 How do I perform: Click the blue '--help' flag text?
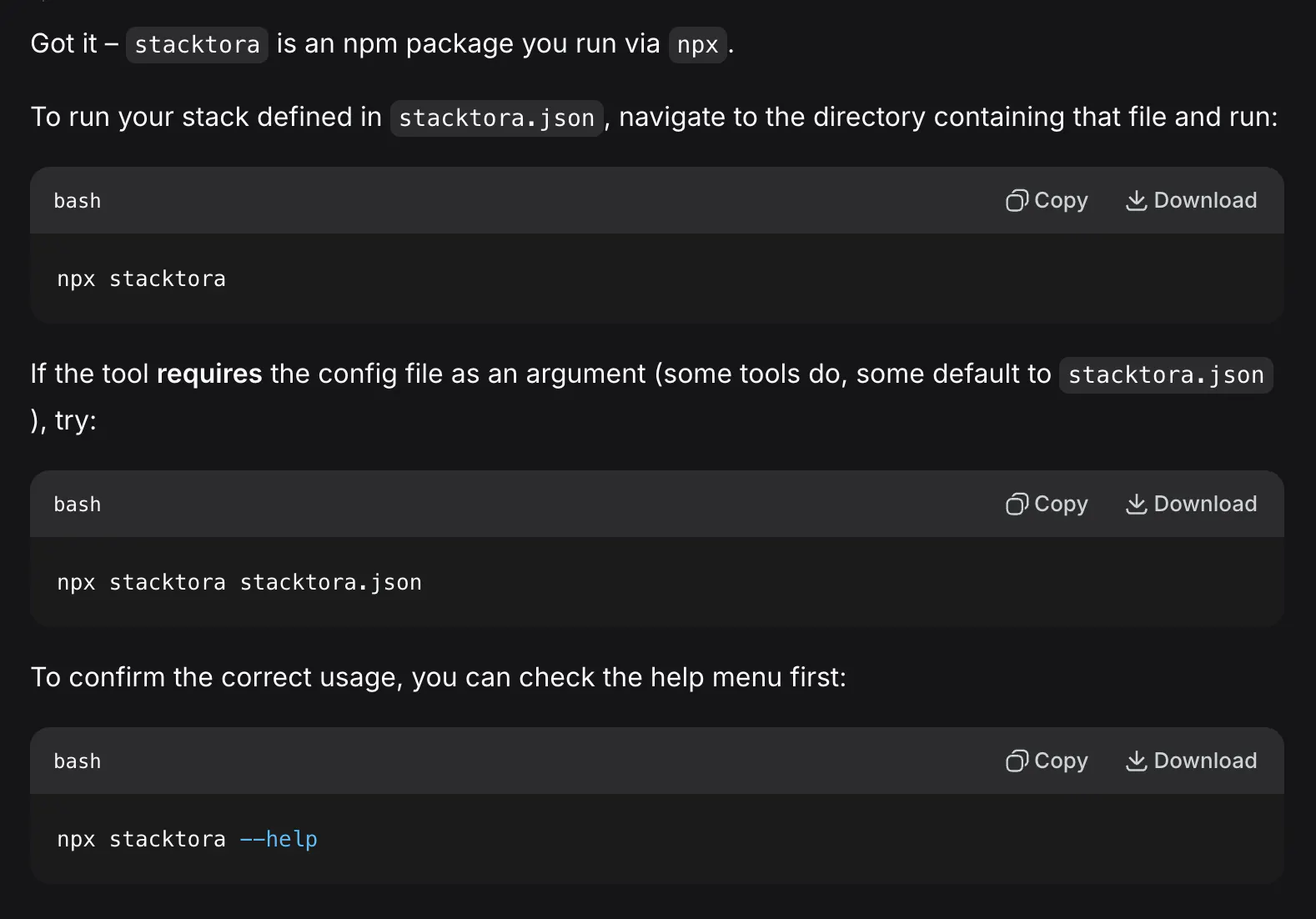[x=279, y=839]
